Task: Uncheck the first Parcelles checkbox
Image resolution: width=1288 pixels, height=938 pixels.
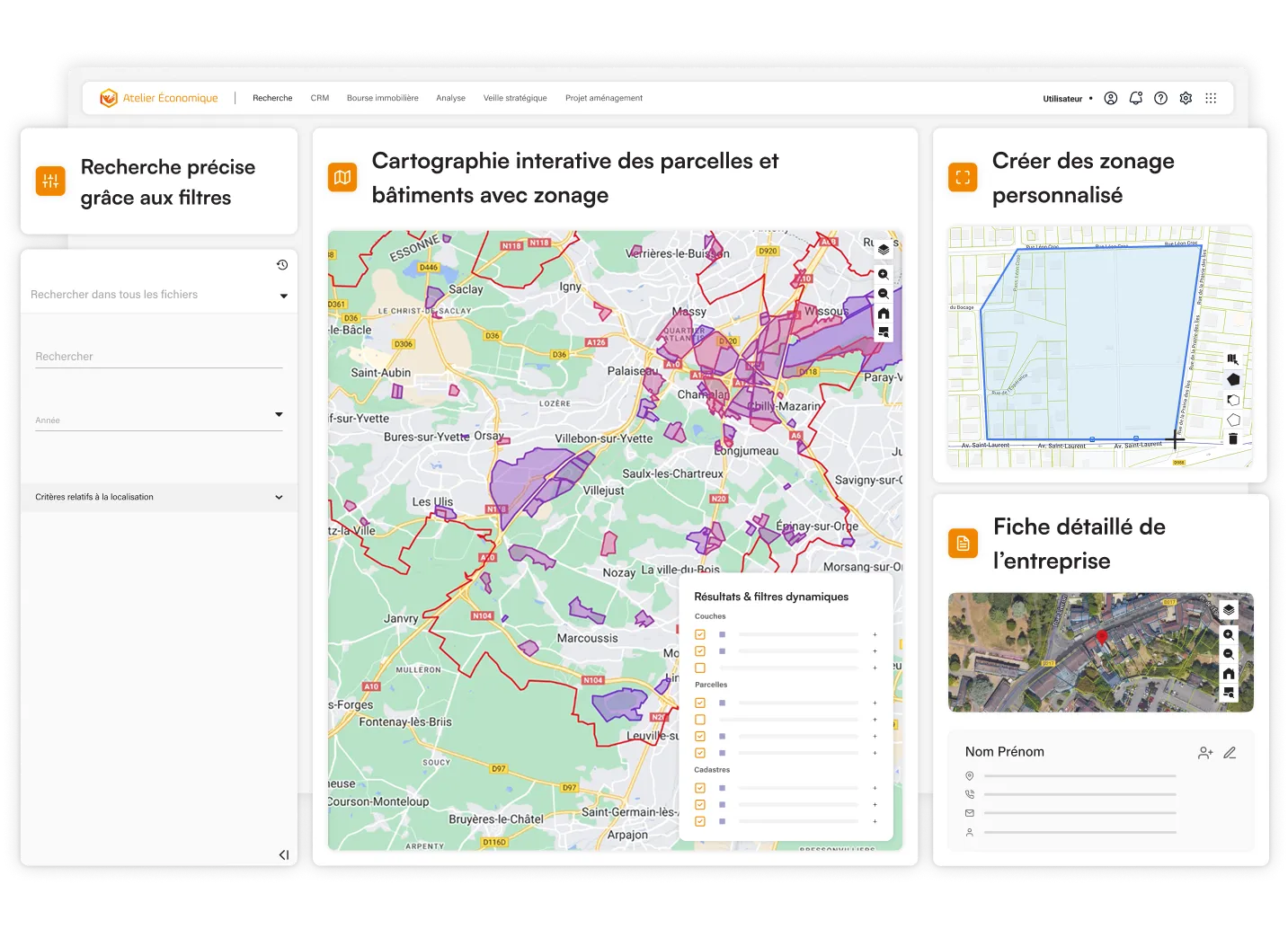Action: [x=700, y=703]
